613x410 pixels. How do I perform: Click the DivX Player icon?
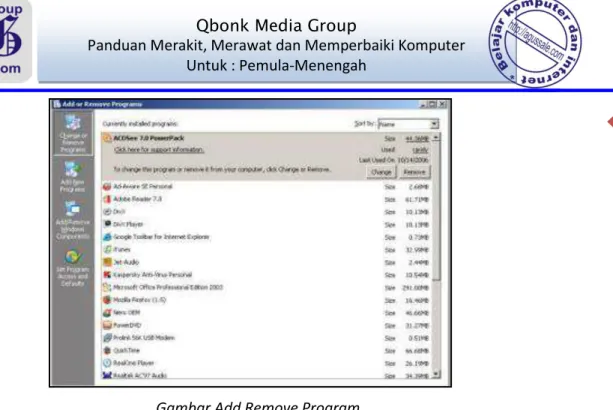click(x=107, y=224)
